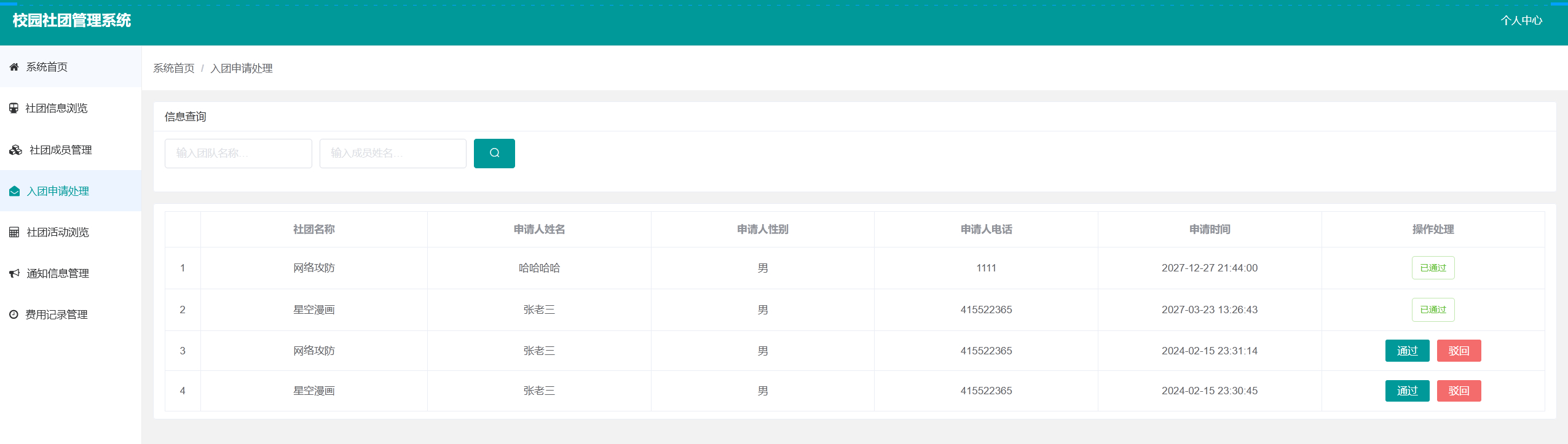Image resolution: width=1568 pixels, height=444 pixels.
Task: Click applicant name 哈哈哈哈
Action: pos(539,268)
